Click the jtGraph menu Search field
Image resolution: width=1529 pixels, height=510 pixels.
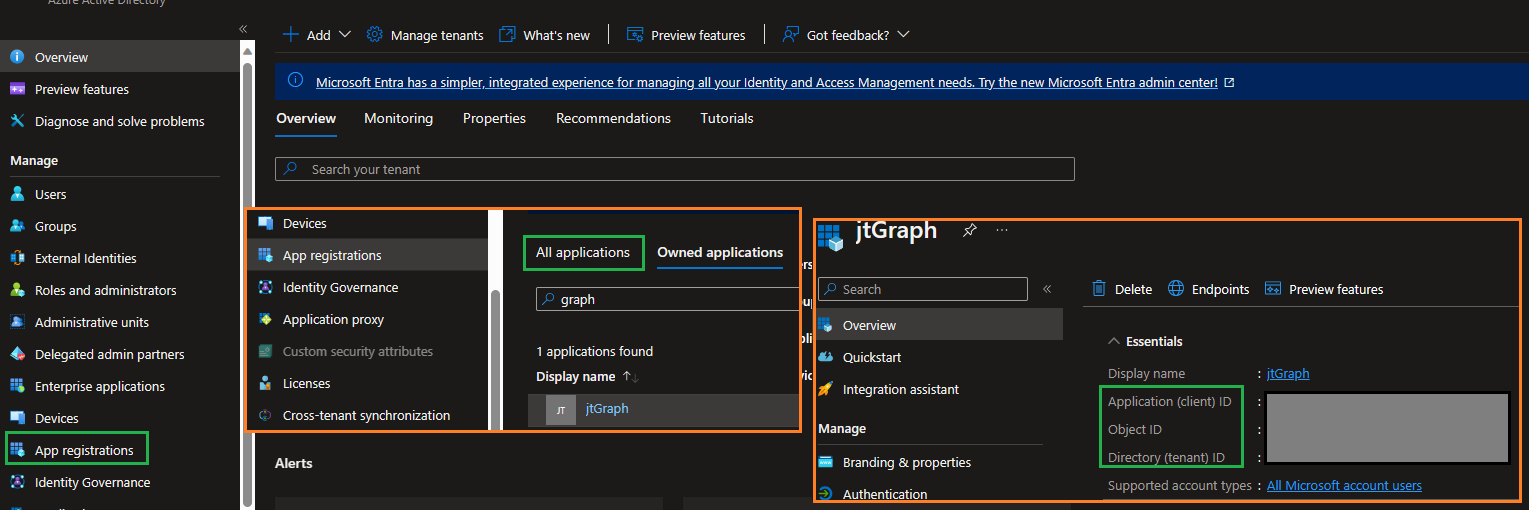click(923, 289)
